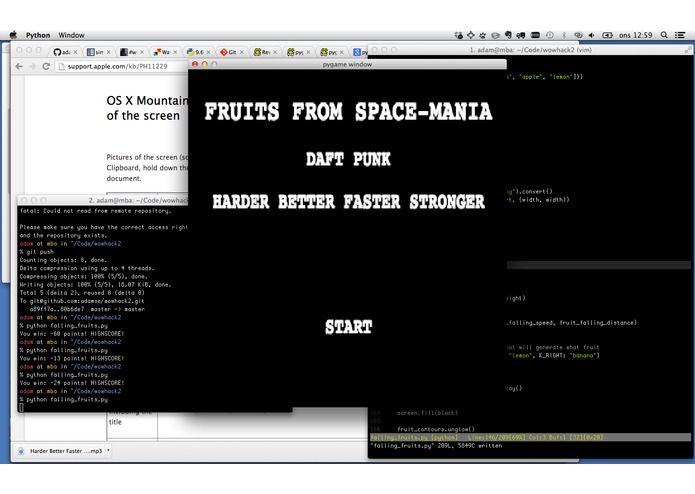Image resolution: width=695 pixels, height=494 pixels.
Task: Click the OS X Mountain heading on Apple page
Action: point(147,108)
